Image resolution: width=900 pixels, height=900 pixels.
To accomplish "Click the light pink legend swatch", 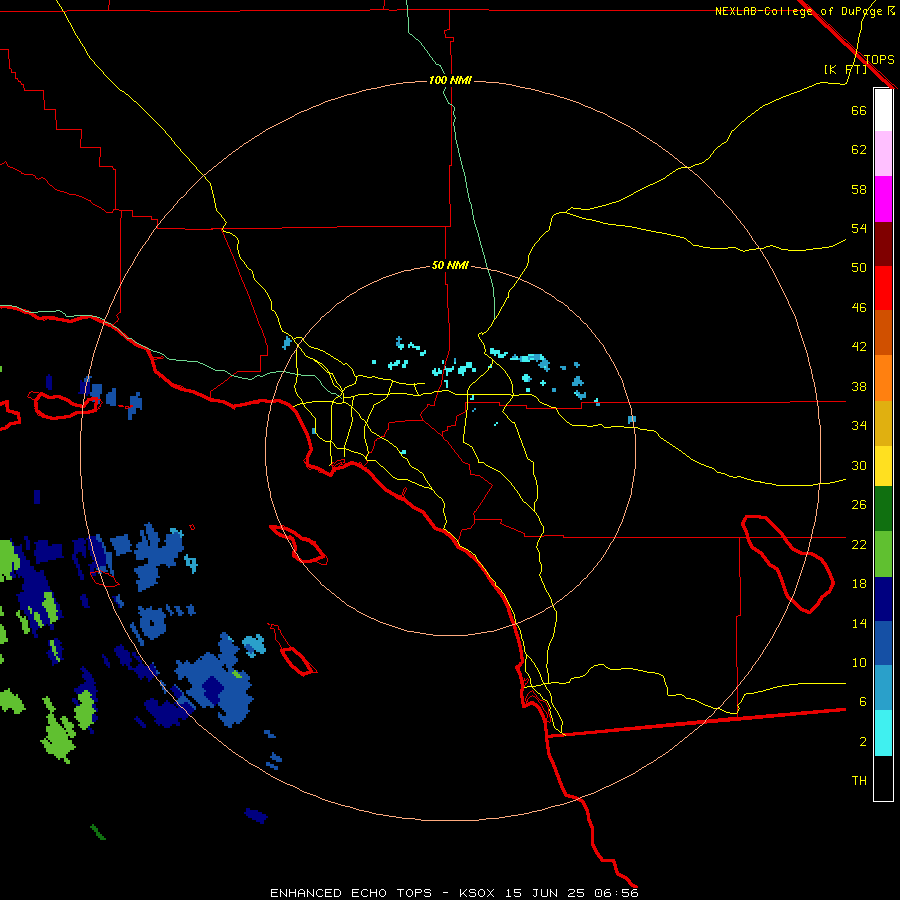I will [883, 154].
